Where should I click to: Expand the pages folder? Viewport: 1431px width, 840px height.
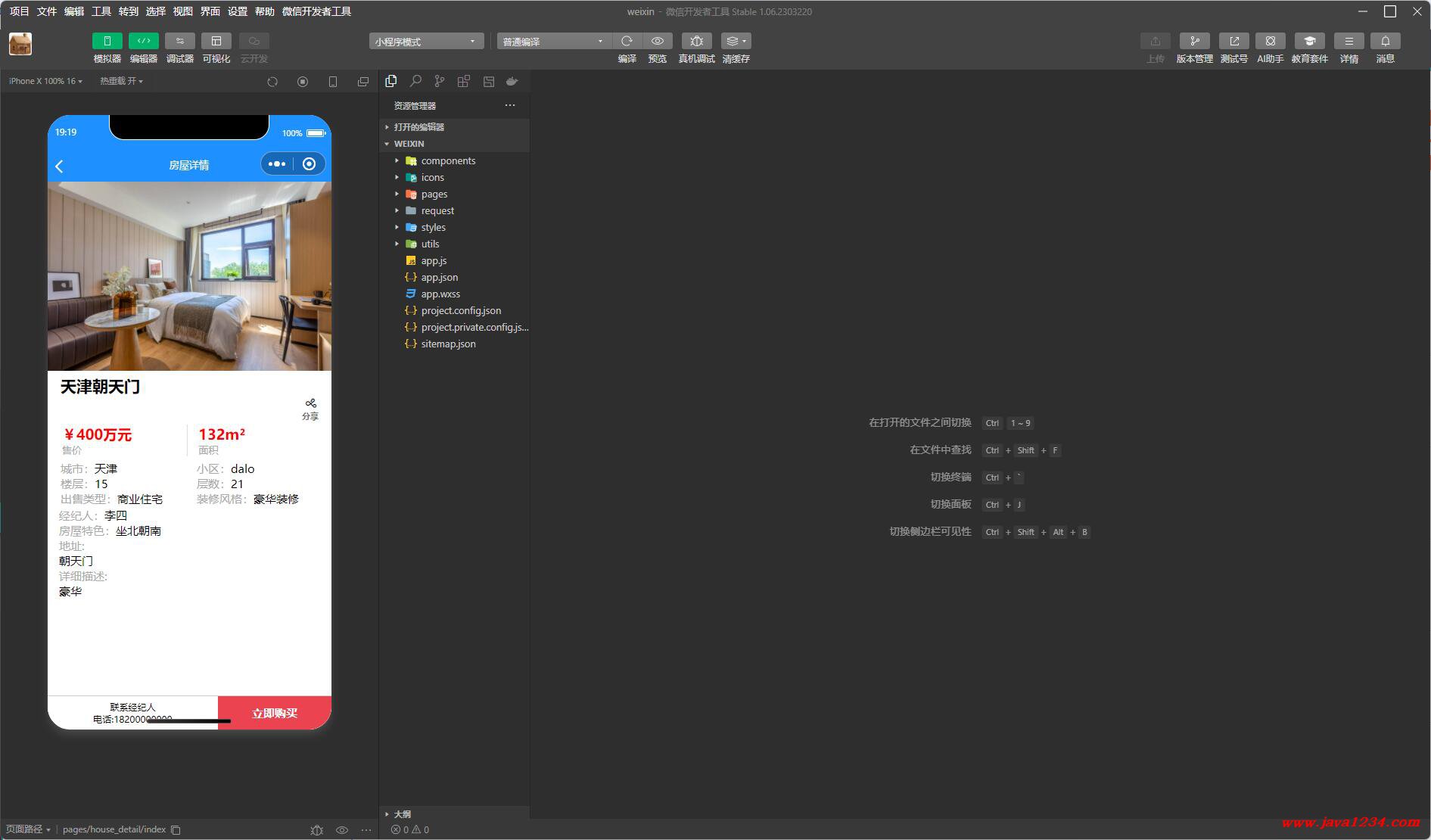[x=434, y=194]
